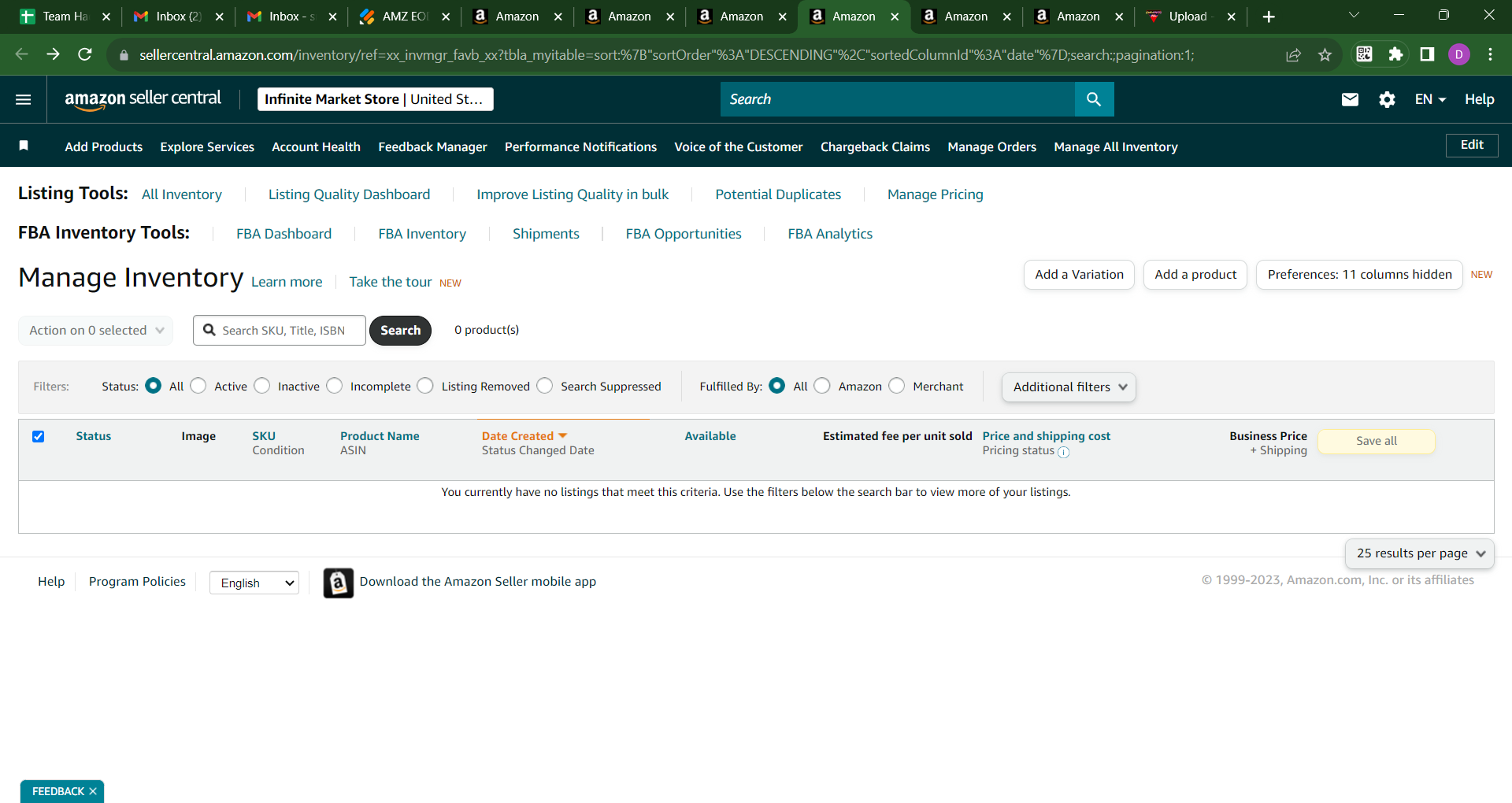Screen dimensions: 1512x803
Task: Toggle the browser side panel icon
Action: click(x=1427, y=54)
